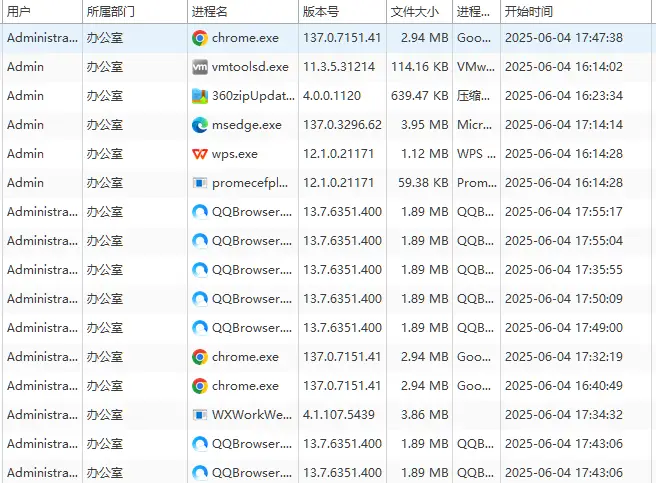Image resolution: width=656 pixels, height=483 pixels.
Task: Click file size 639.47 KB
Action: pyautogui.click(x=420, y=96)
